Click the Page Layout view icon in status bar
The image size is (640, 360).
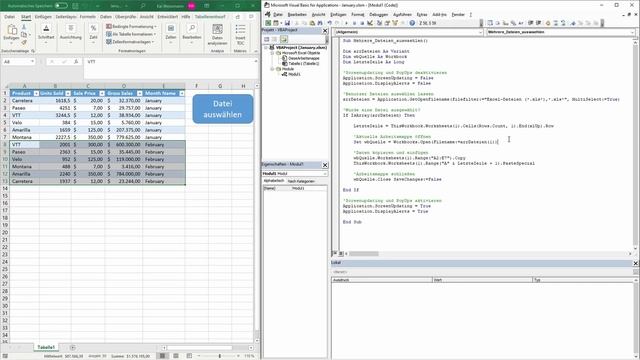point(176,356)
